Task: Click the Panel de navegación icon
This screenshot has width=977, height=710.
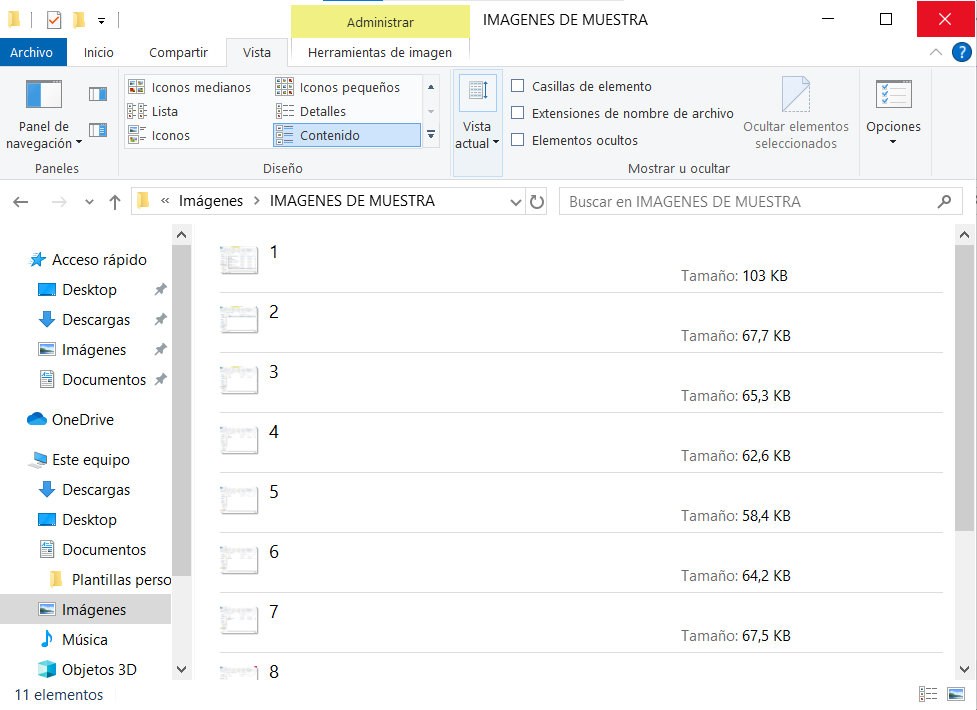Action: pyautogui.click(x=43, y=95)
